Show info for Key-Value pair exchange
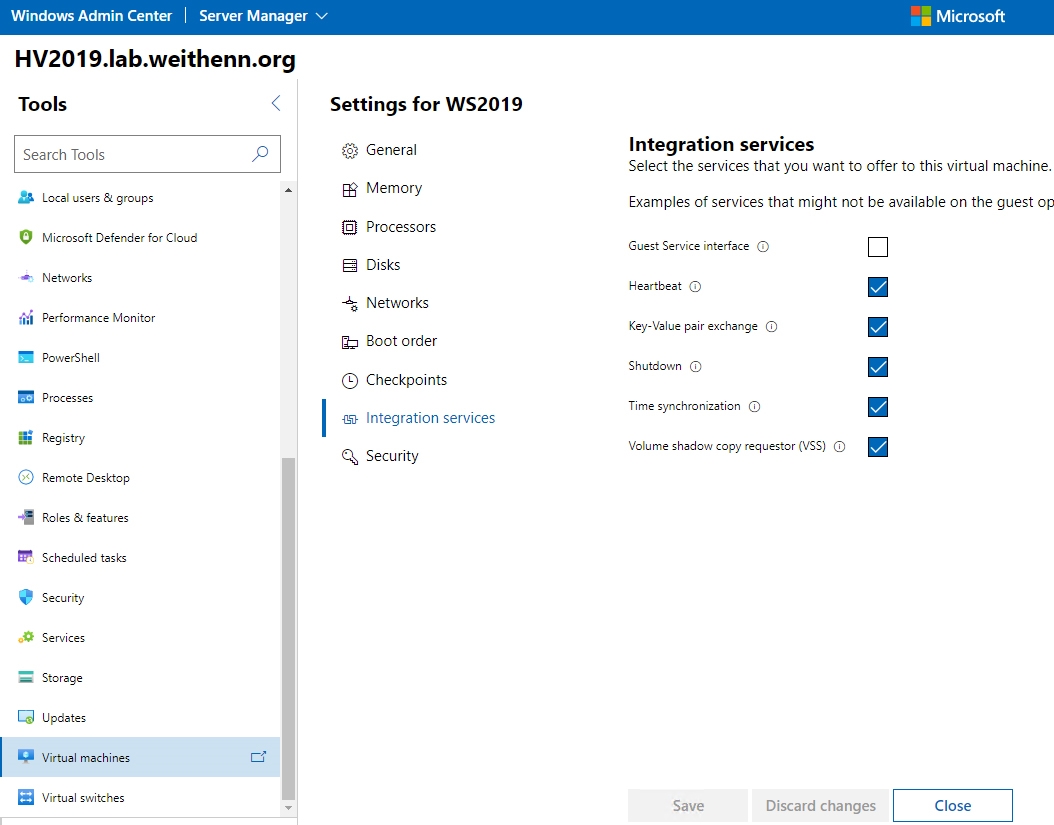Viewport: 1054px width, 825px height. 772,326
